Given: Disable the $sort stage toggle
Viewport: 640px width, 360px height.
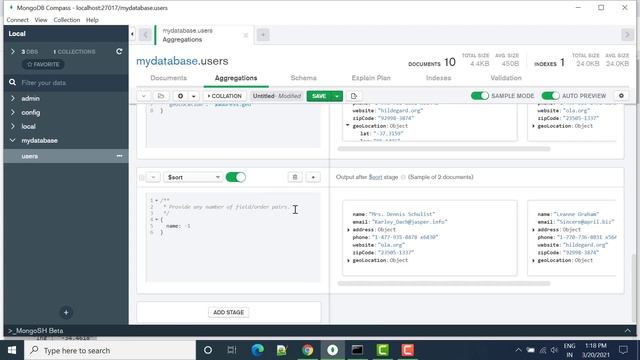Looking at the screenshot, I should [x=236, y=177].
